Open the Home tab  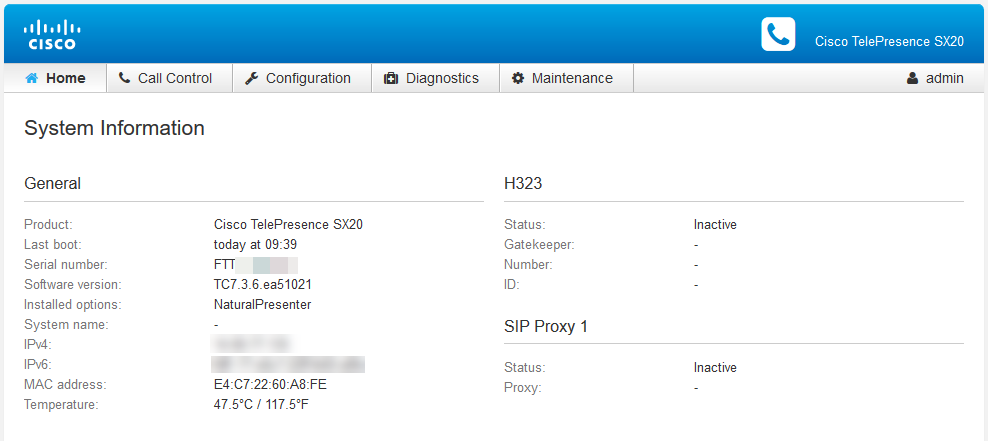pos(55,78)
